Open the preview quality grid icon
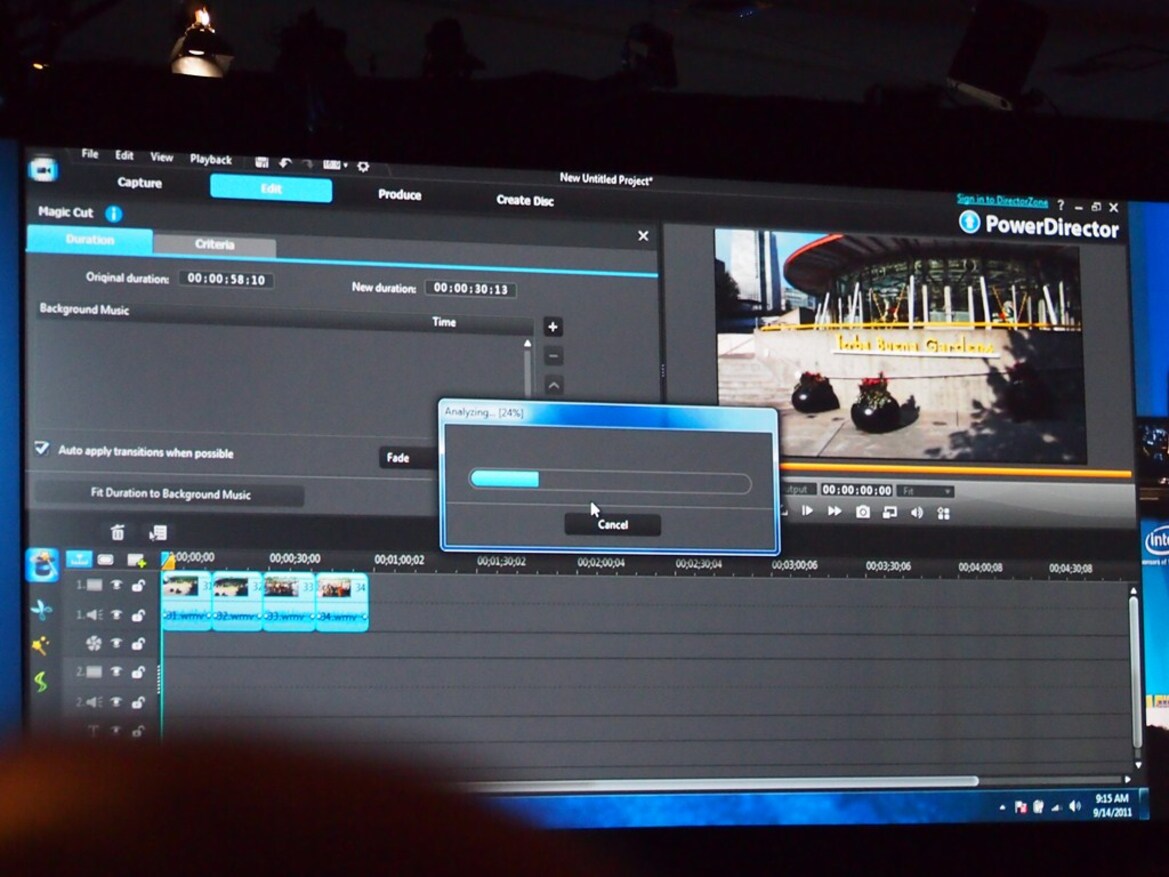Screen dimensions: 1169x877 click(x=944, y=513)
